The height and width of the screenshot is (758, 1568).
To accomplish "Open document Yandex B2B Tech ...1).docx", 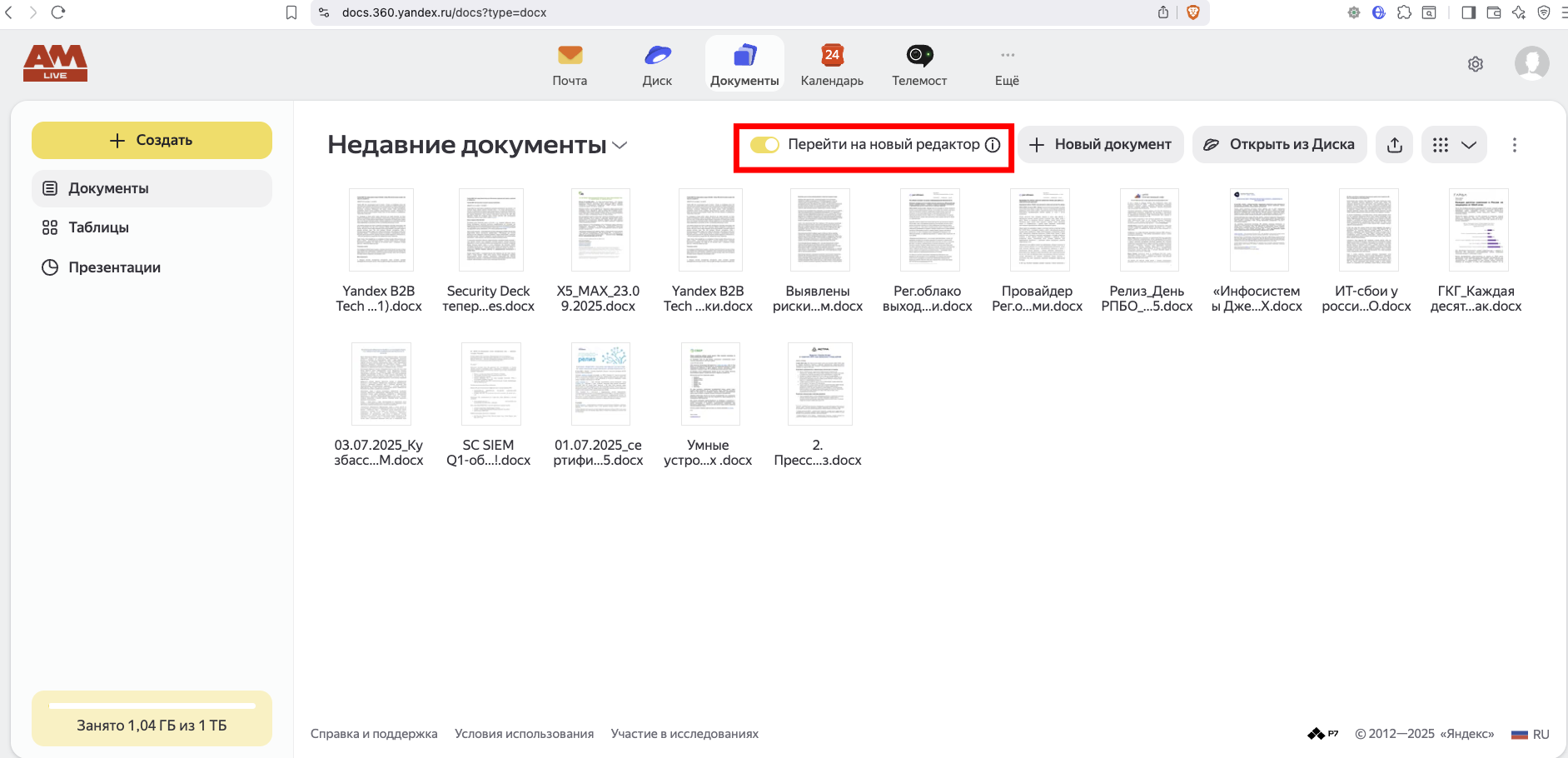I will (x=379, y=251).
